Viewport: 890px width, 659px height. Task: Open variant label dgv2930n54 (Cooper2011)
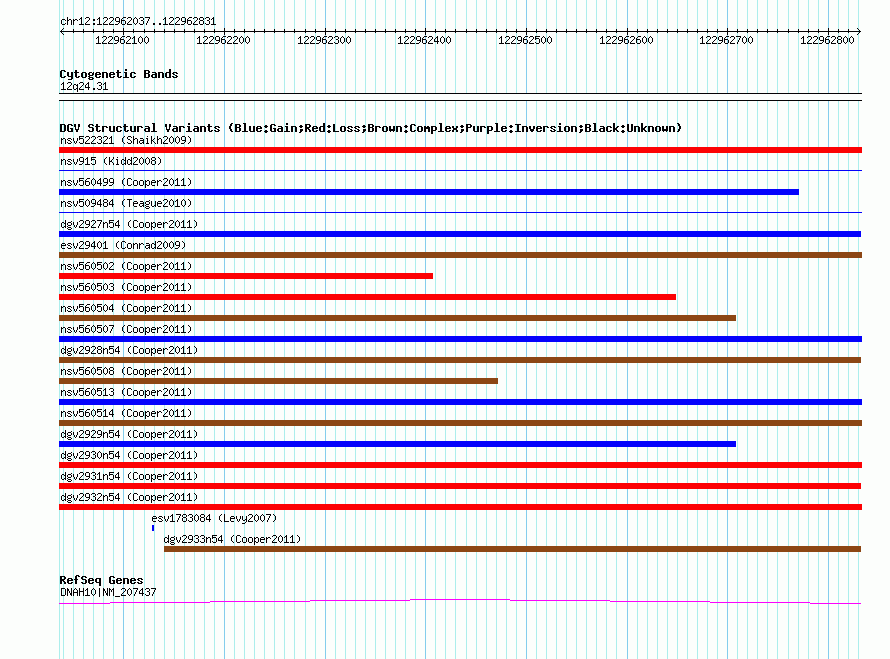[x=129, y=455]
